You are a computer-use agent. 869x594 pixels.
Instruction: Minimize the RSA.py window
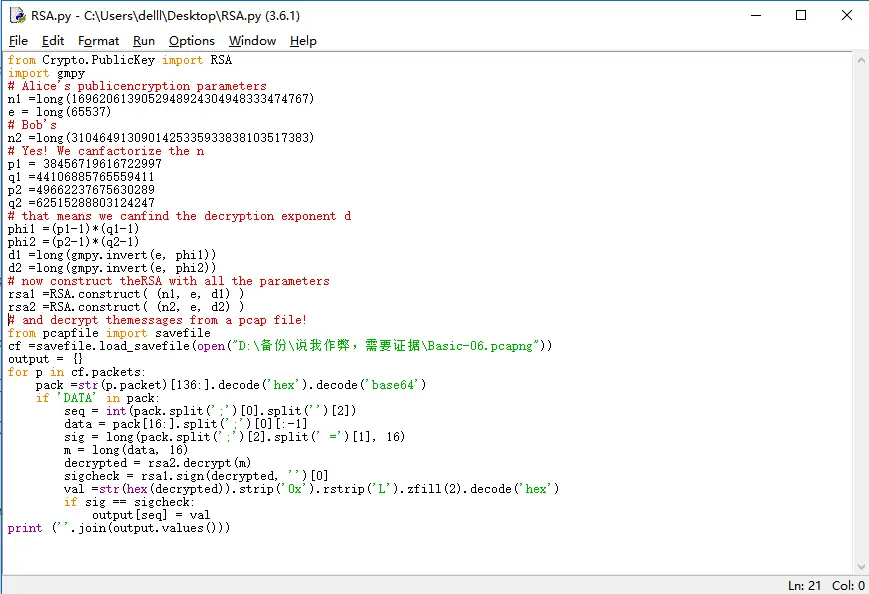click(756, 16)
